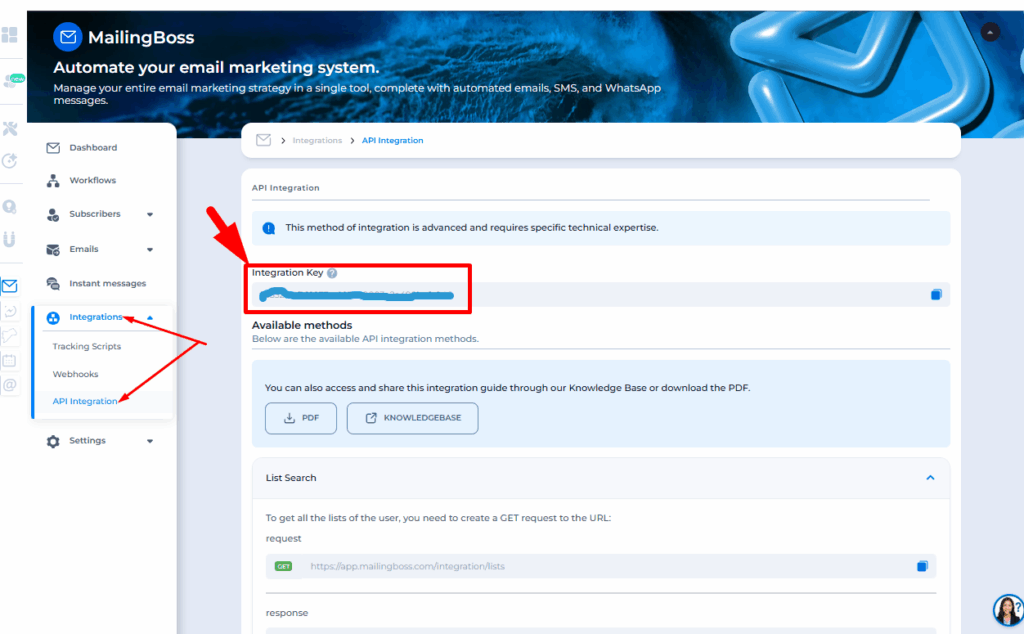Open the tools icon in left rail
This screenshot has height=634, width=1024.
pyautogui.click(x=10, y=129)
